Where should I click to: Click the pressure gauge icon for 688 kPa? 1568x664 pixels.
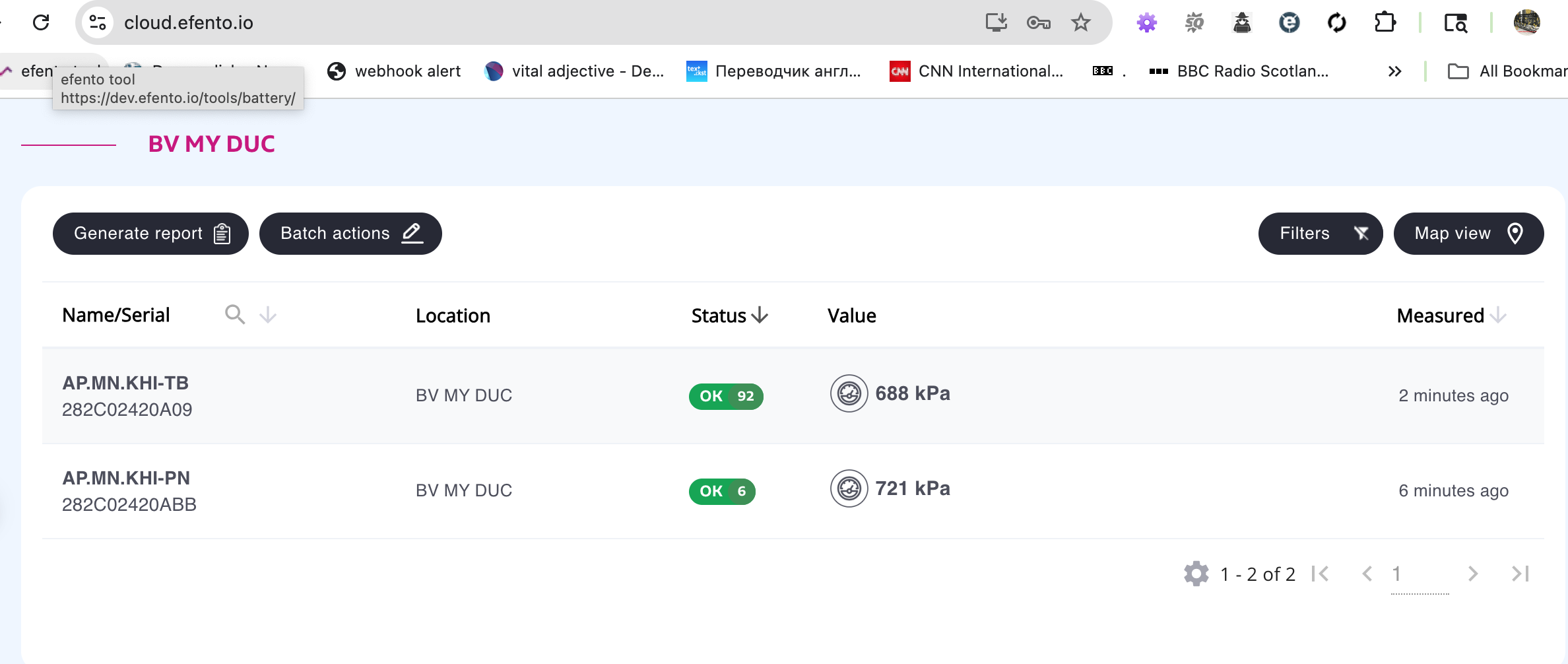tap(849, 394)
